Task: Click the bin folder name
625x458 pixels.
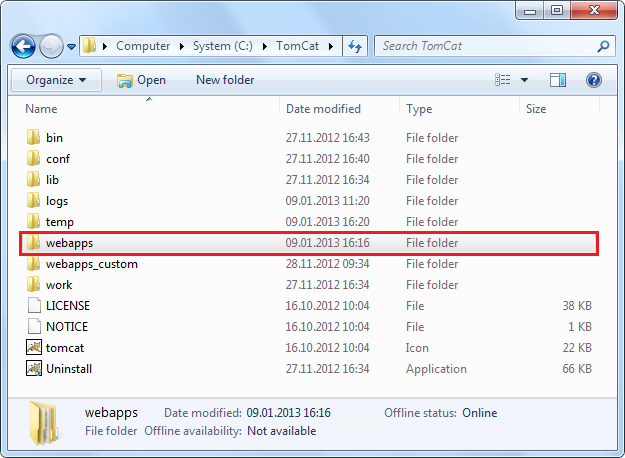Action: point(54,138)
